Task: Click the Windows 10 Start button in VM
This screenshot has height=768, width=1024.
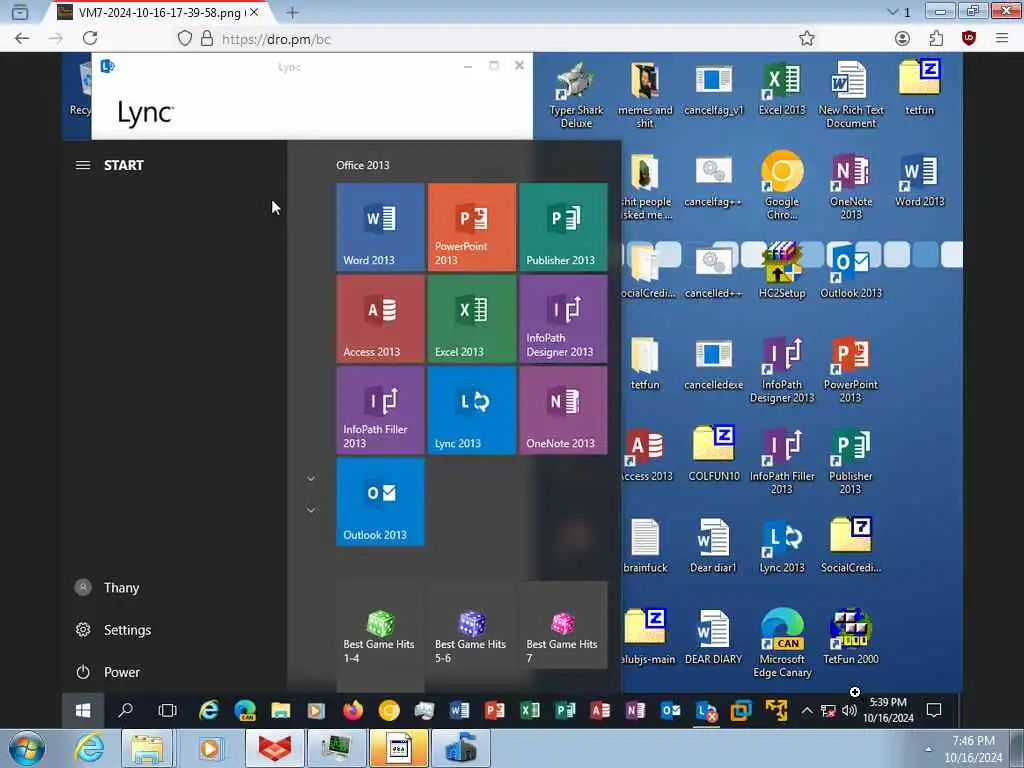Action: click(x=82, y=711)
